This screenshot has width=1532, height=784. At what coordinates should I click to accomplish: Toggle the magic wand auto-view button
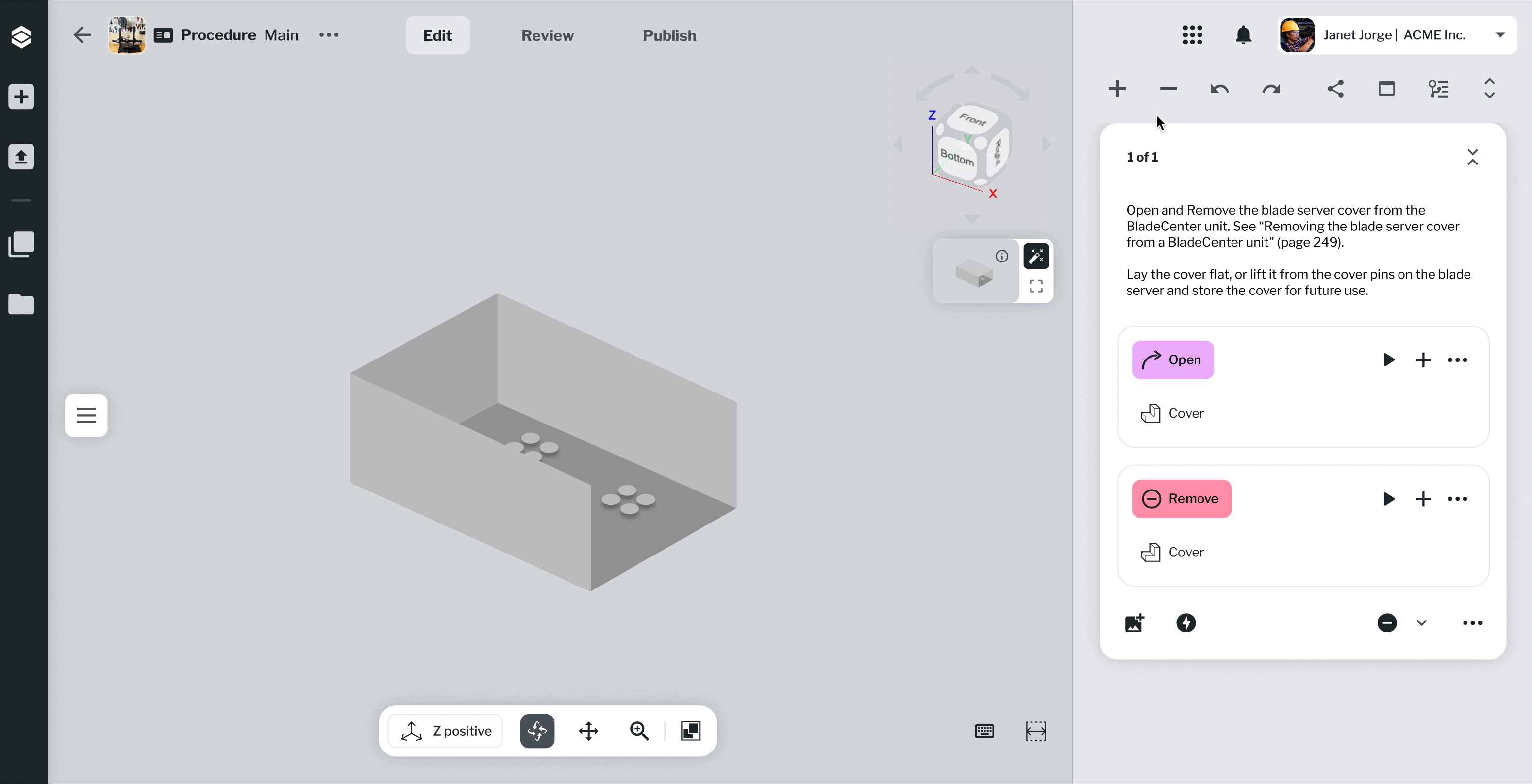(1036, 256)
